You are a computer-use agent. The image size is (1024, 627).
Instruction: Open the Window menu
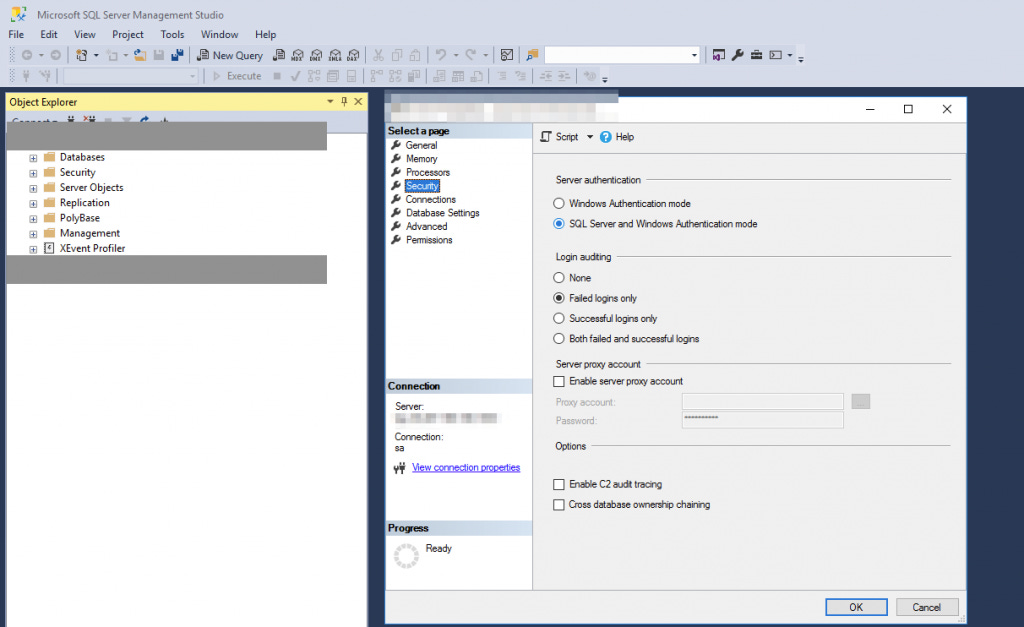coord(219,35)
